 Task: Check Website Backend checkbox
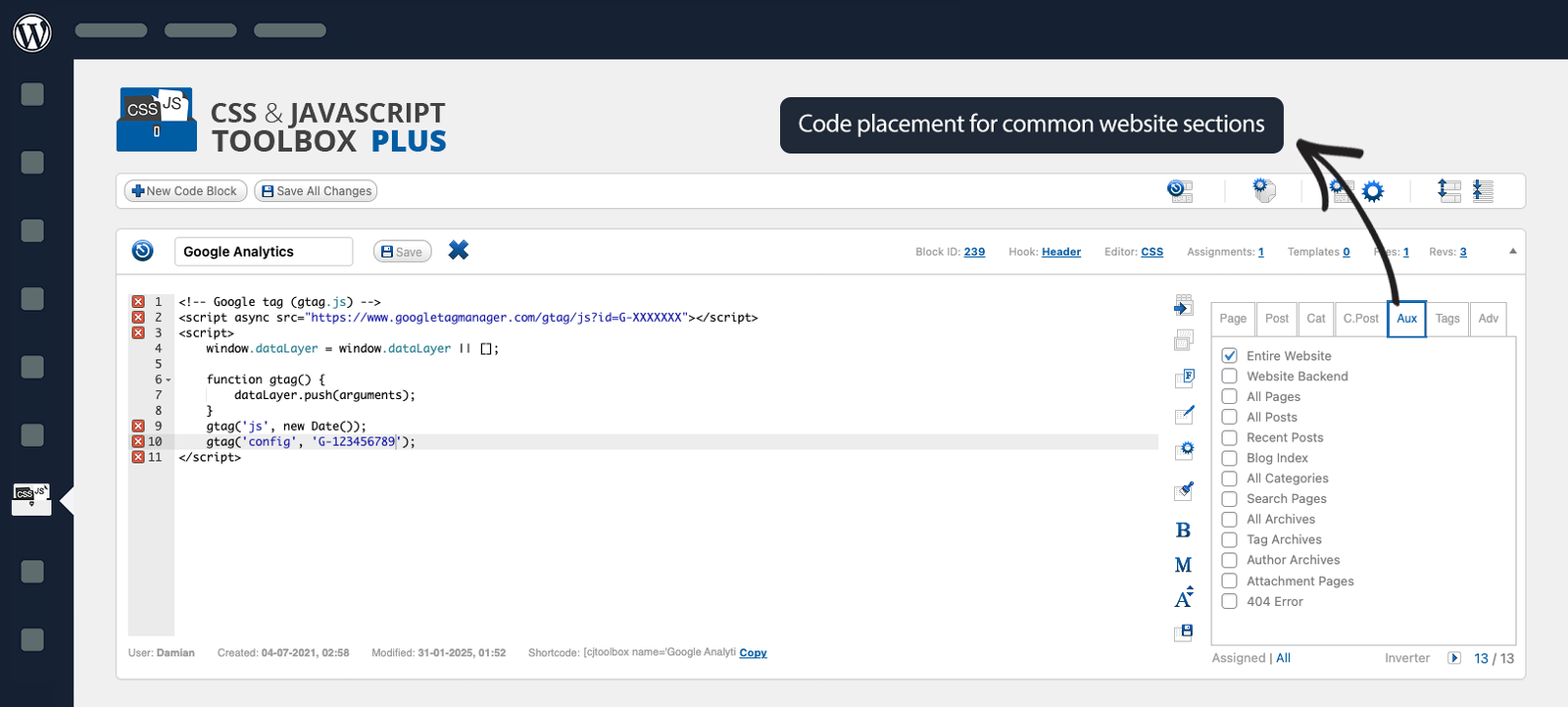1229,376
